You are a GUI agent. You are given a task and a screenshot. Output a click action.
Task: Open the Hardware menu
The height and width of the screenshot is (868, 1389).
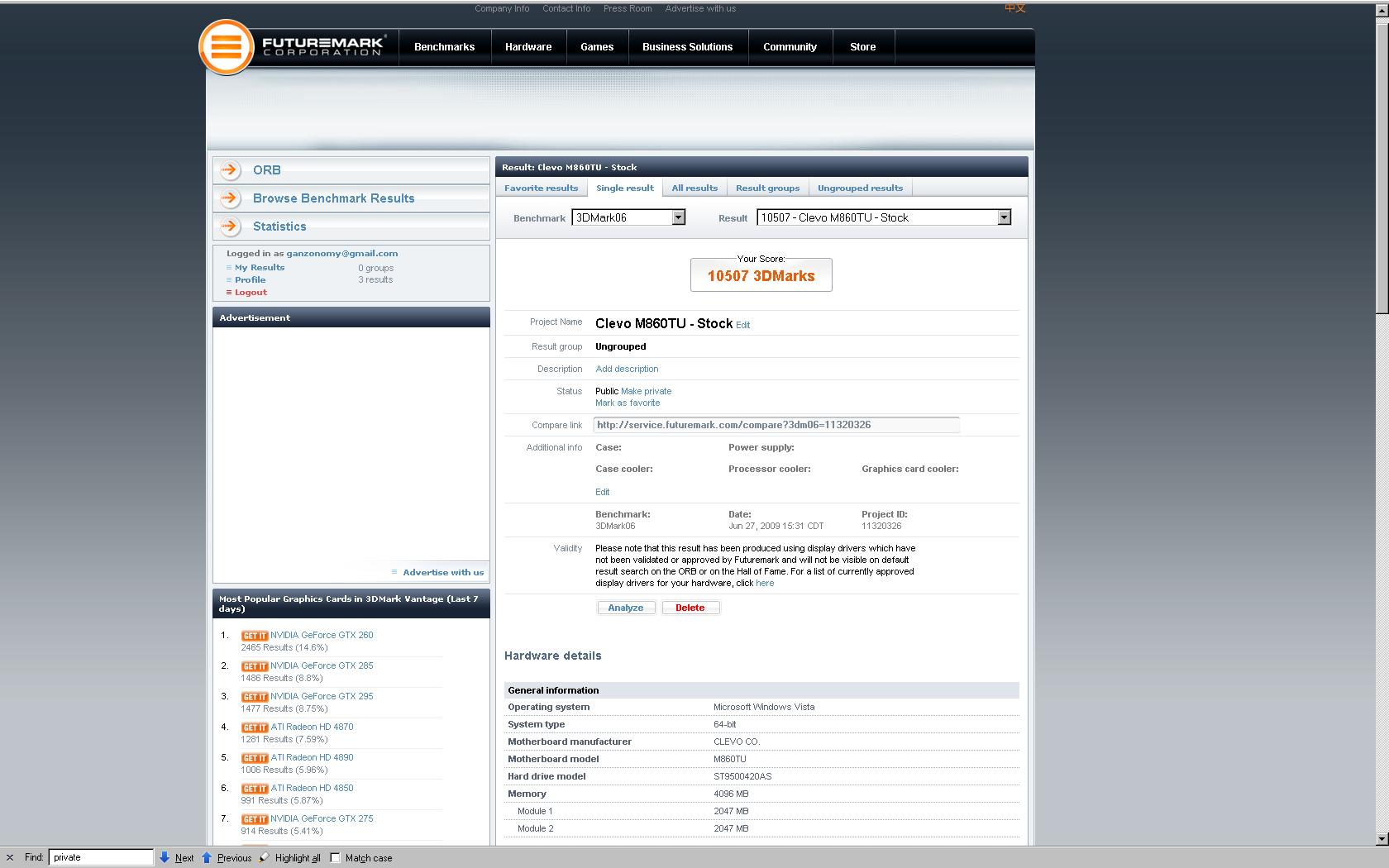tap(528, 47)
